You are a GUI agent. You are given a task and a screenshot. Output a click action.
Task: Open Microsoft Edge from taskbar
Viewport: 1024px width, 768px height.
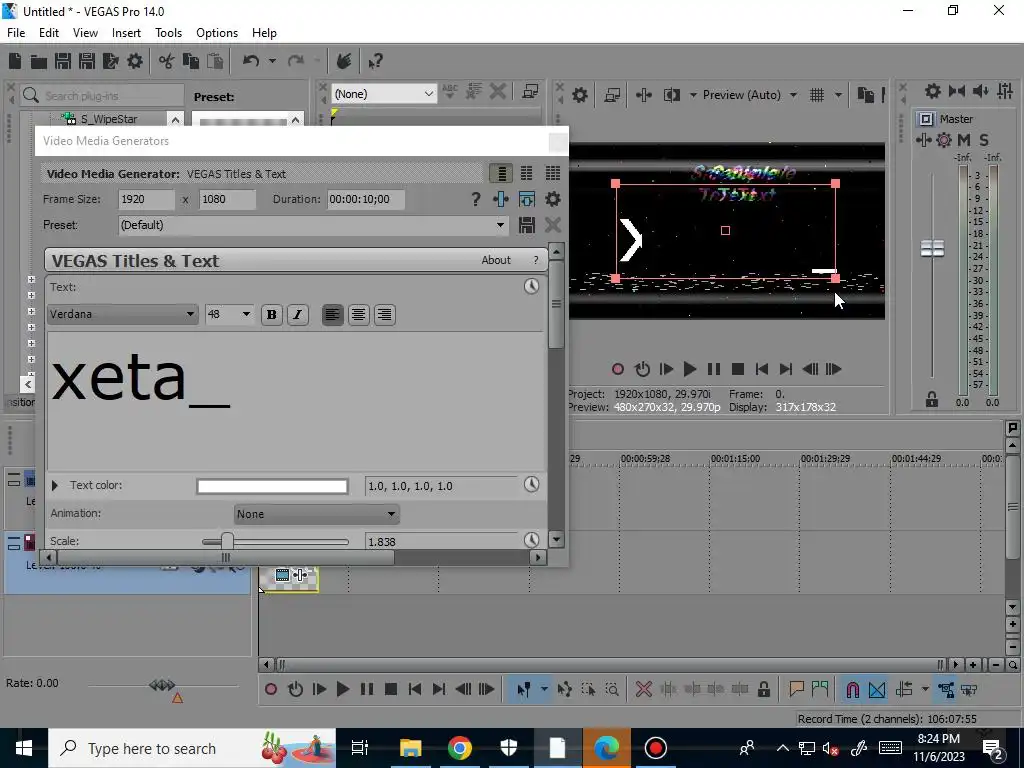tap(607, 748)
